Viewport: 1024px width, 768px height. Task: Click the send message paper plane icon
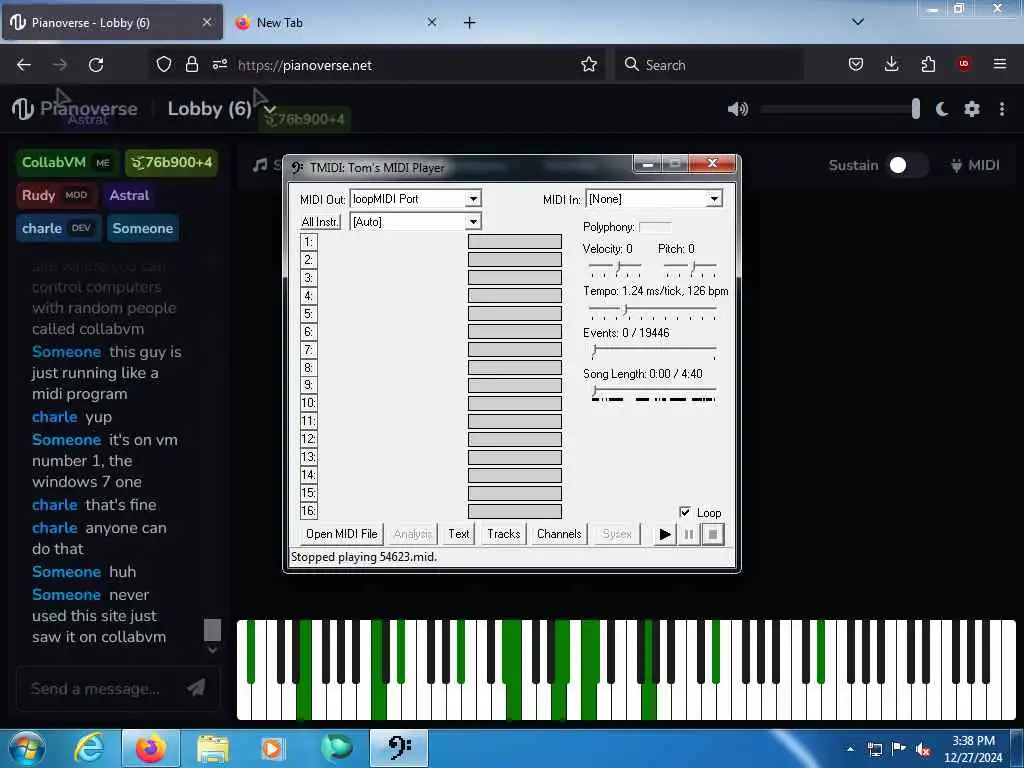point(196,688)
